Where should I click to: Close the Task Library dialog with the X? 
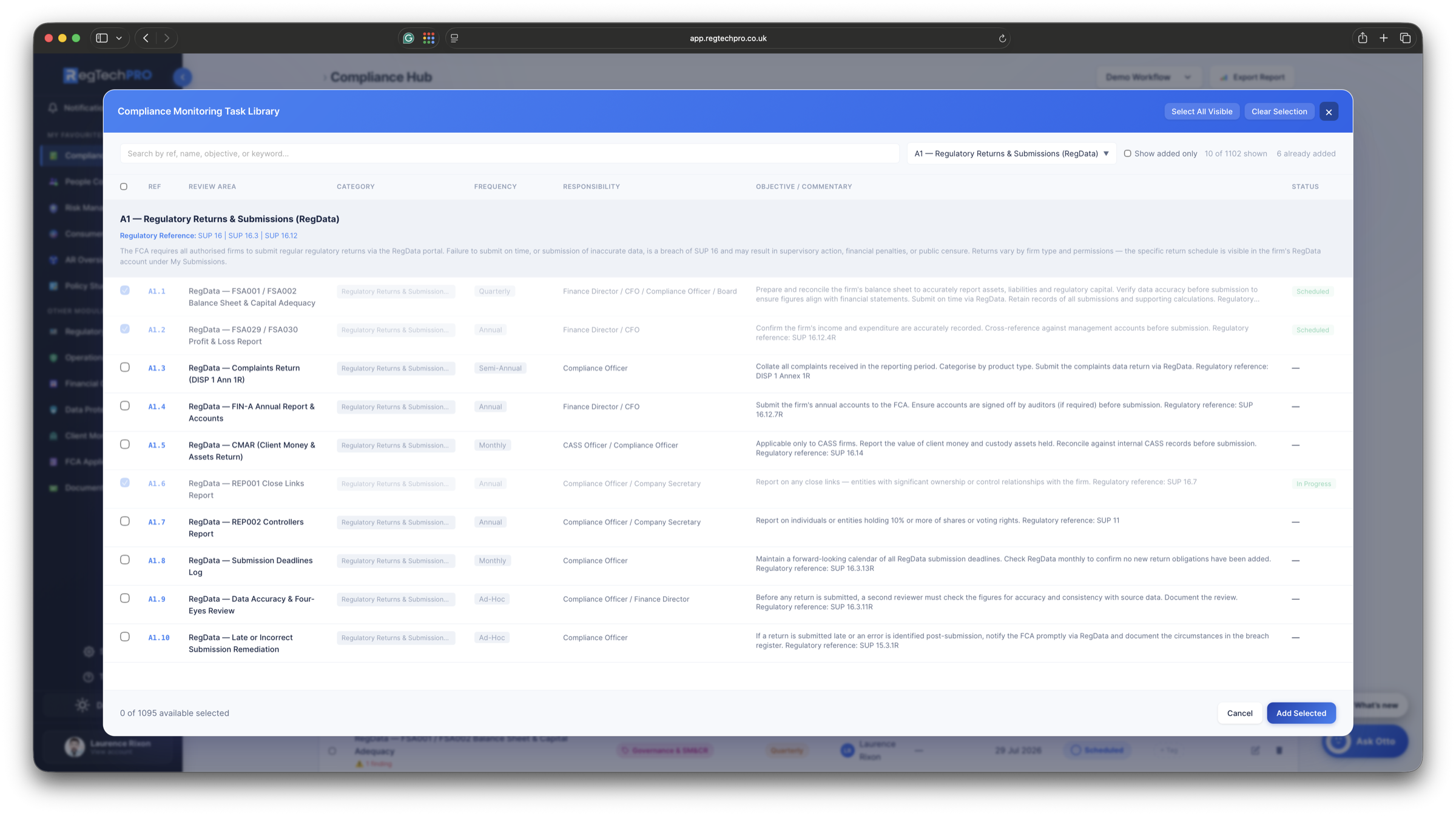point(1329,112)
